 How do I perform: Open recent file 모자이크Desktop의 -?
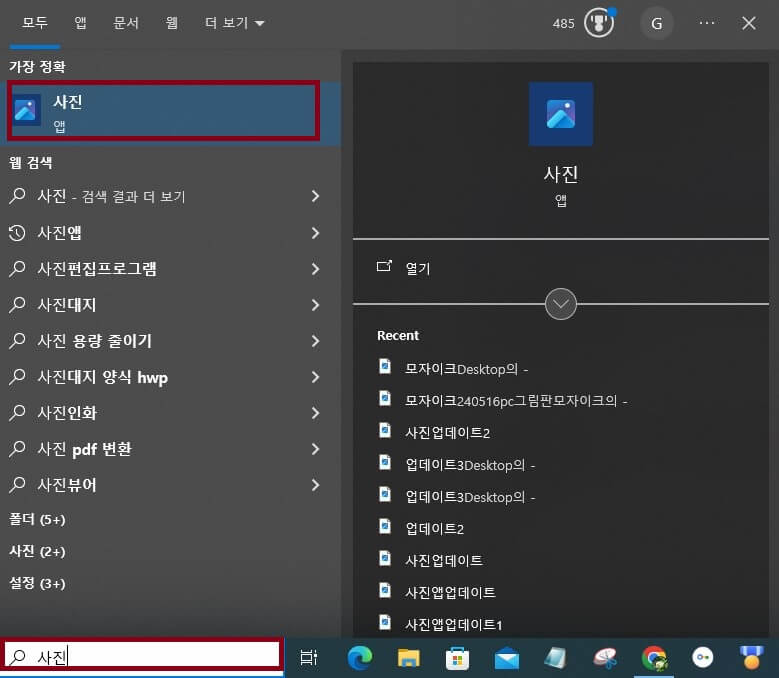pyautogui.click(x=467, y=369)
